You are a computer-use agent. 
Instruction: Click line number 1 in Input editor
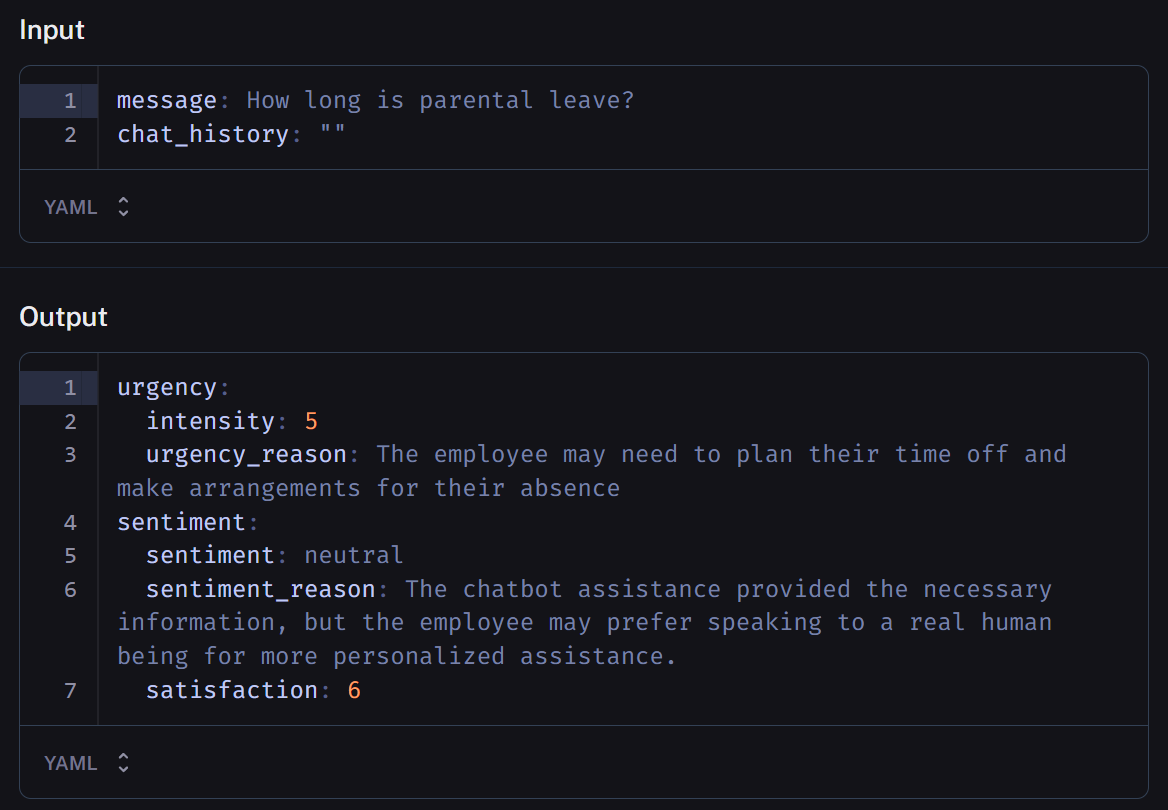click(70, 101)
